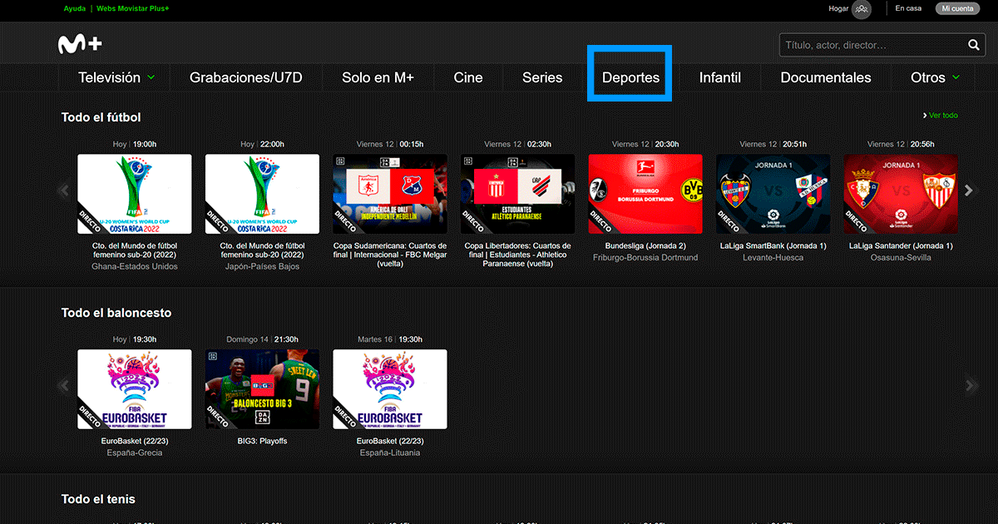Viewport: 998px width, 524px height.
Task: Open BIG3: Playoffs basketball thumbnail
Action: coord(262,389)
